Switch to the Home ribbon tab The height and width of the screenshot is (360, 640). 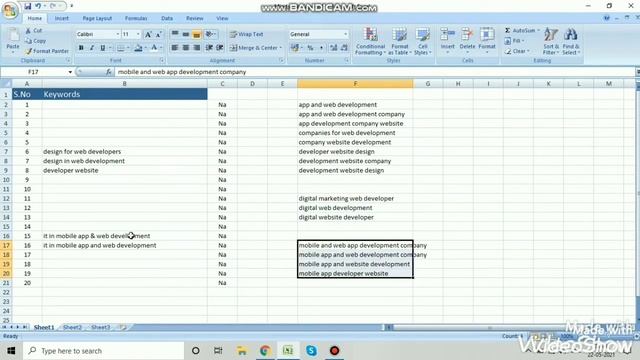(x=35, y=18)
